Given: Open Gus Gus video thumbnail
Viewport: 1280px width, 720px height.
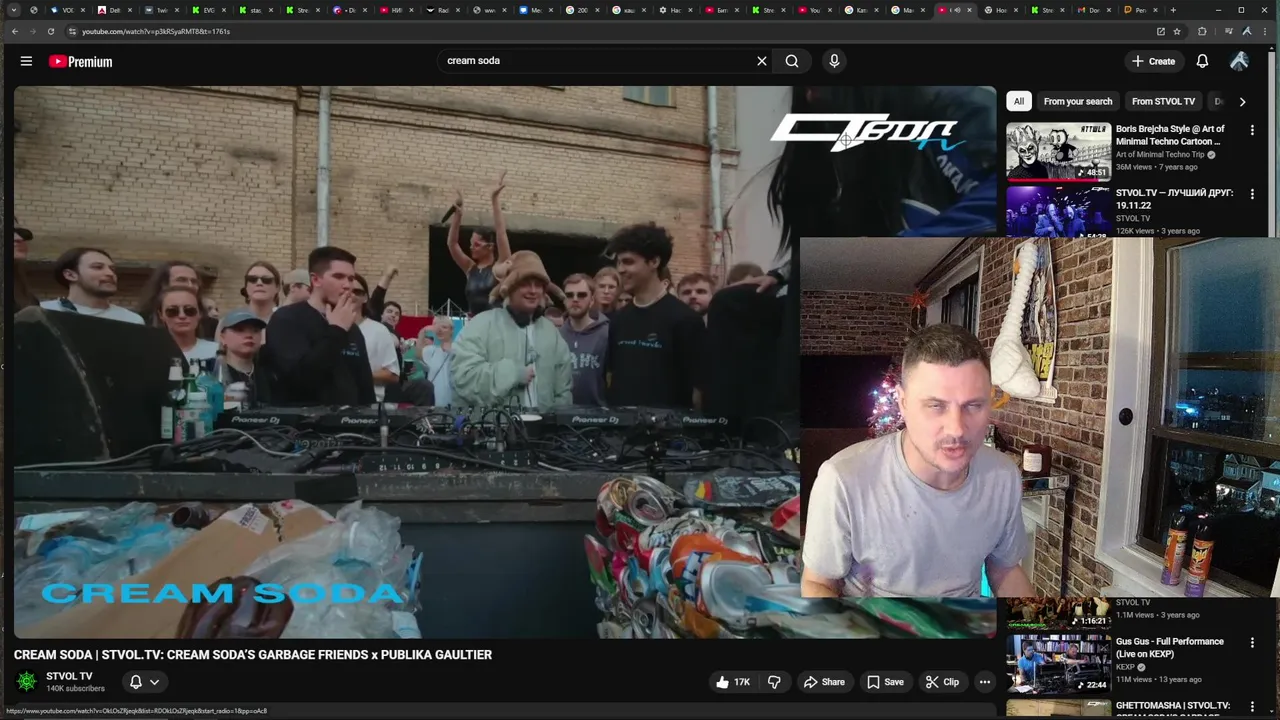Looking at the screenshot, I should 1058,664.
